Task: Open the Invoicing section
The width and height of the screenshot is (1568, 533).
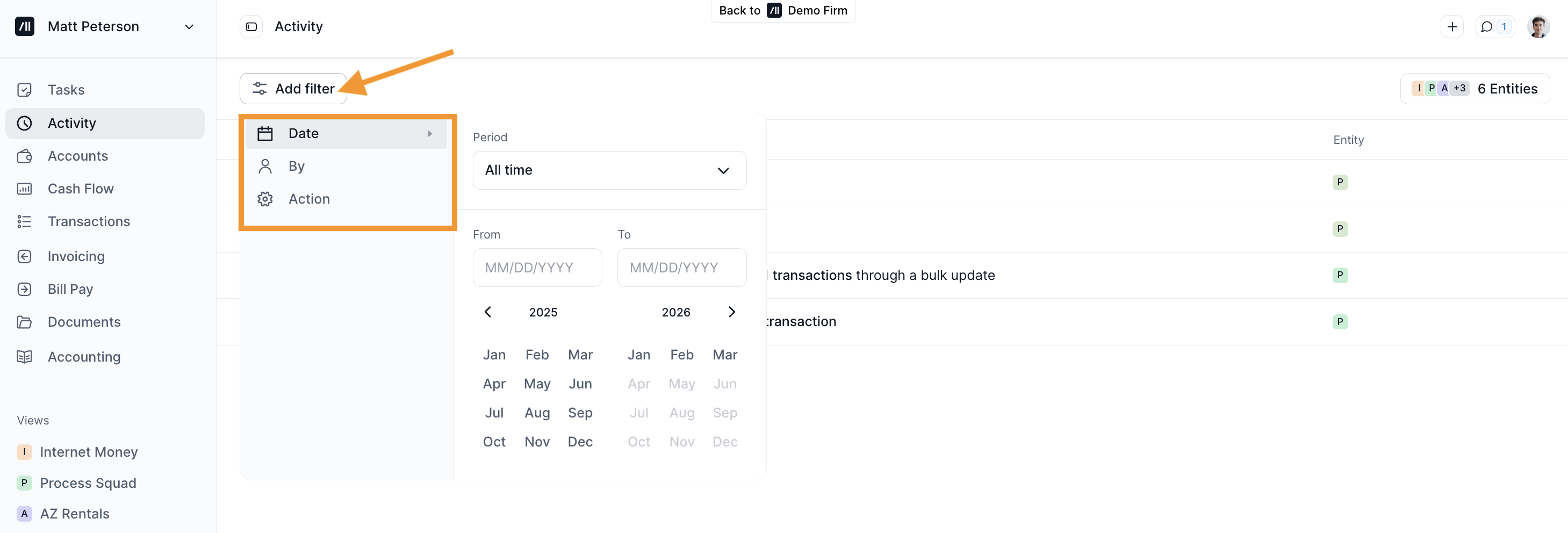Action: [x=75, y=256]
